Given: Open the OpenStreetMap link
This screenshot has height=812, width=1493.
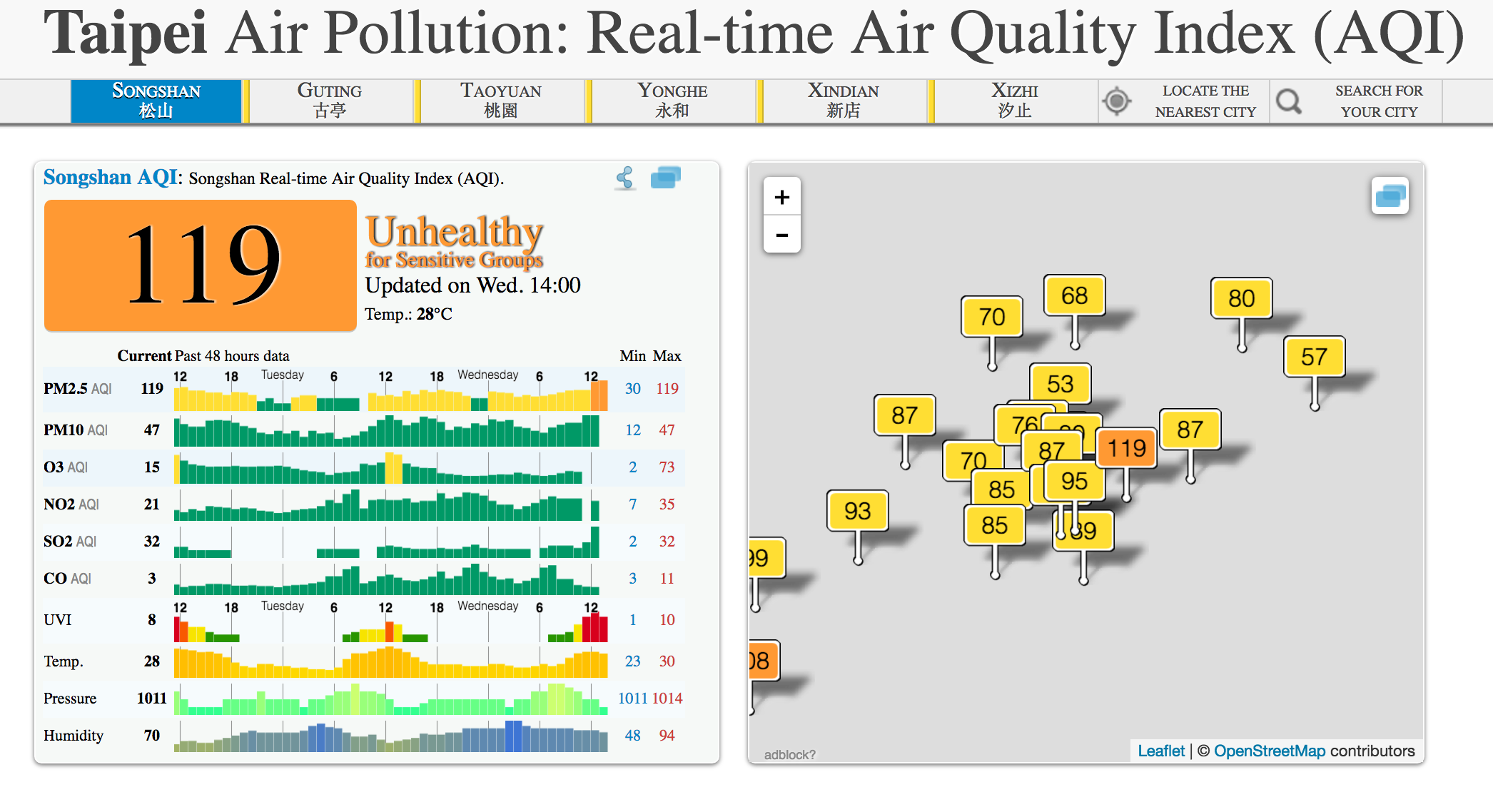Looking at the screenshot, I should (1269, 751).
